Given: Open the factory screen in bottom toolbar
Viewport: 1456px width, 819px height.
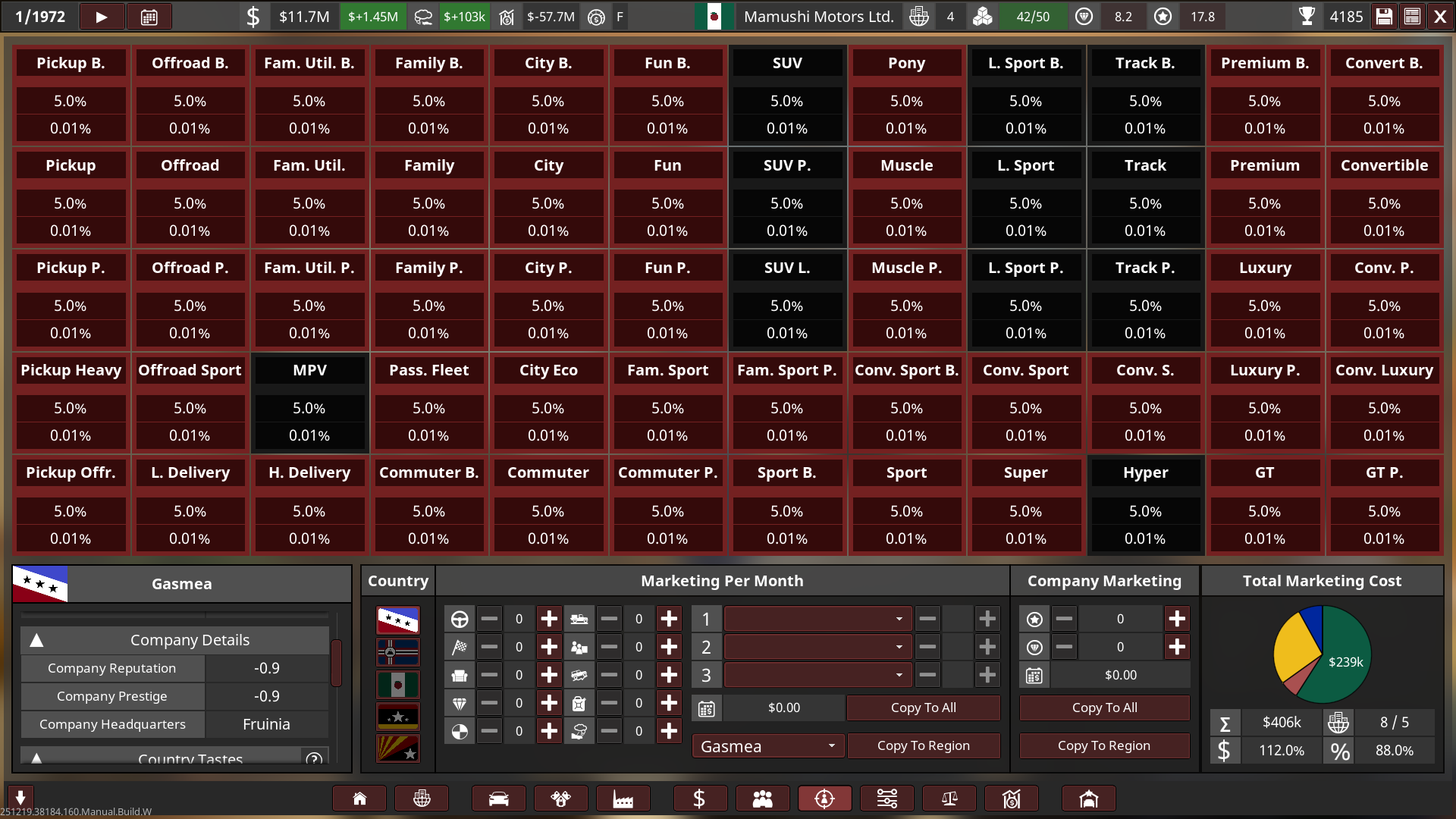Looking at the screenshot, I should [623, 799].
